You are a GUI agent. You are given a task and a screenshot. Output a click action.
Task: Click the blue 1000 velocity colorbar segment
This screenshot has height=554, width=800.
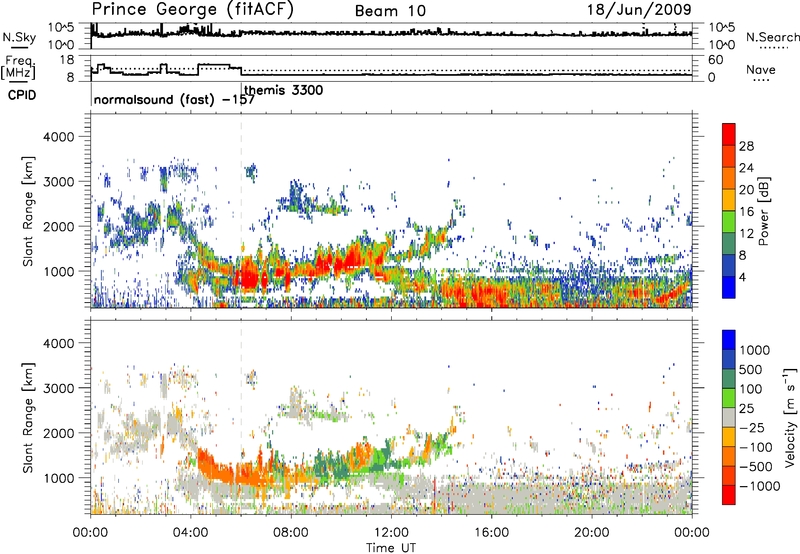click(x=729, y=340)
